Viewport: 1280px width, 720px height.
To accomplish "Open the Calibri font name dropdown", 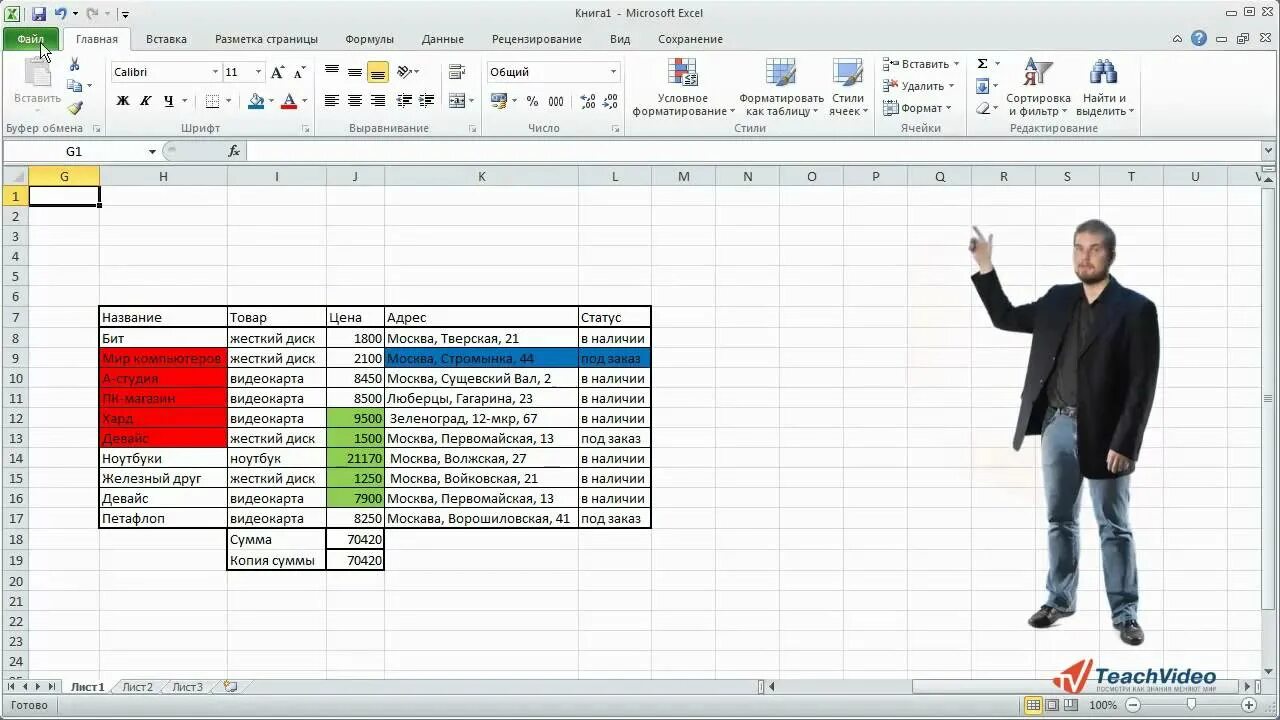I will [x=215, y=72].
